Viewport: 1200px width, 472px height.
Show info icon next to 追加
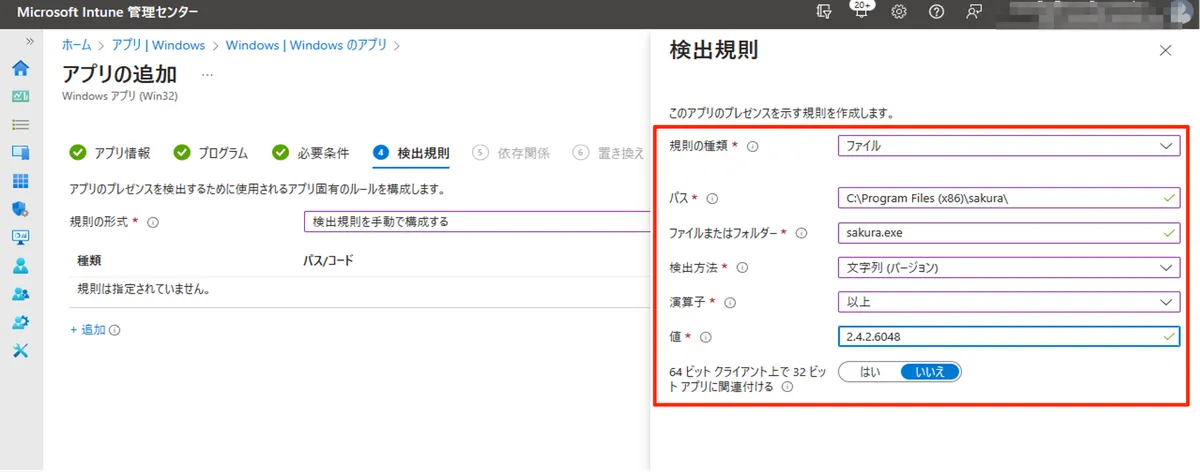[115, 330]
